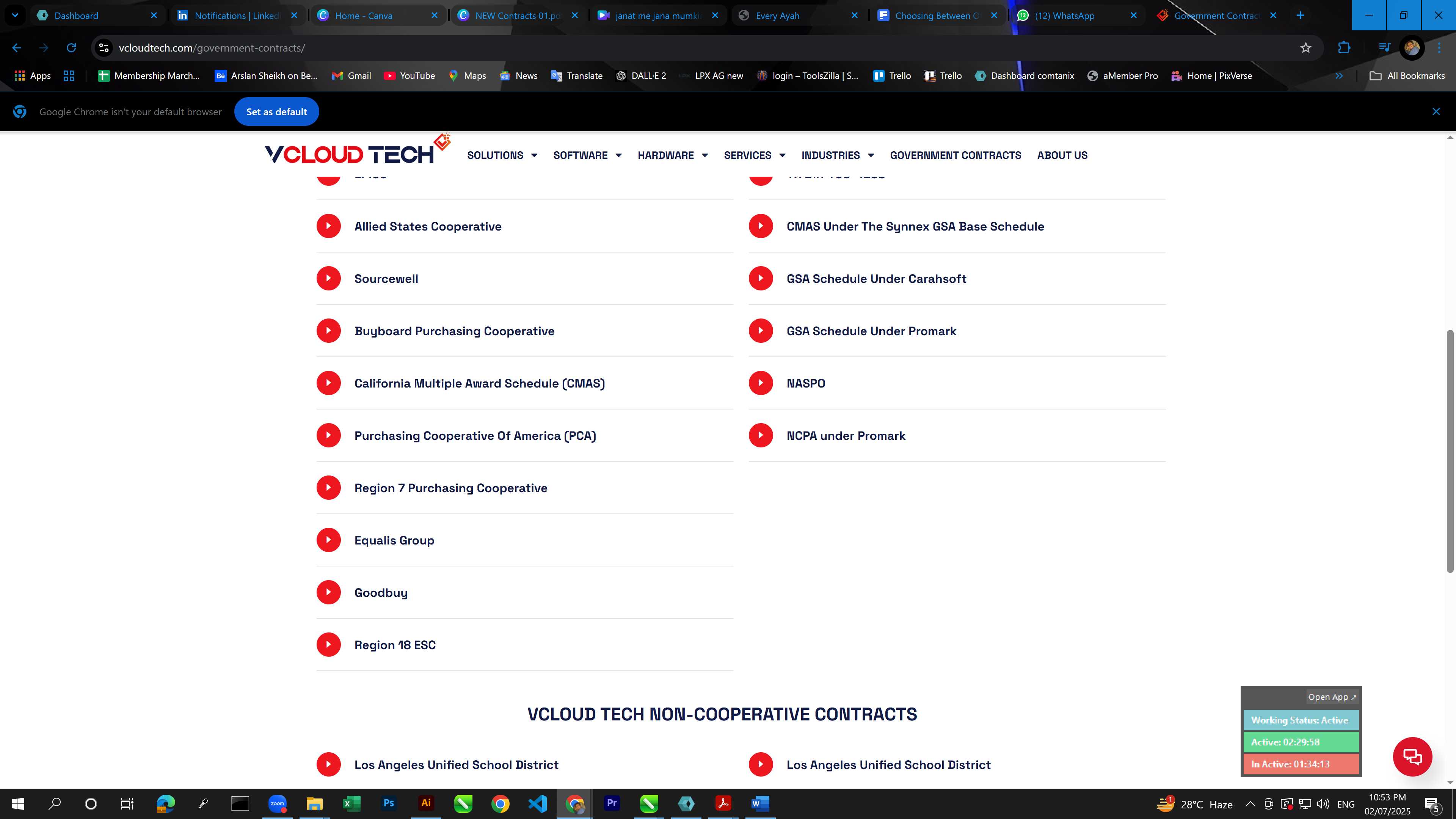Open the GOVERNMENT CONTRACTS menu item
Image resolution: width=1456 pixels, height=819 pixels.
(x=955, y=155)
